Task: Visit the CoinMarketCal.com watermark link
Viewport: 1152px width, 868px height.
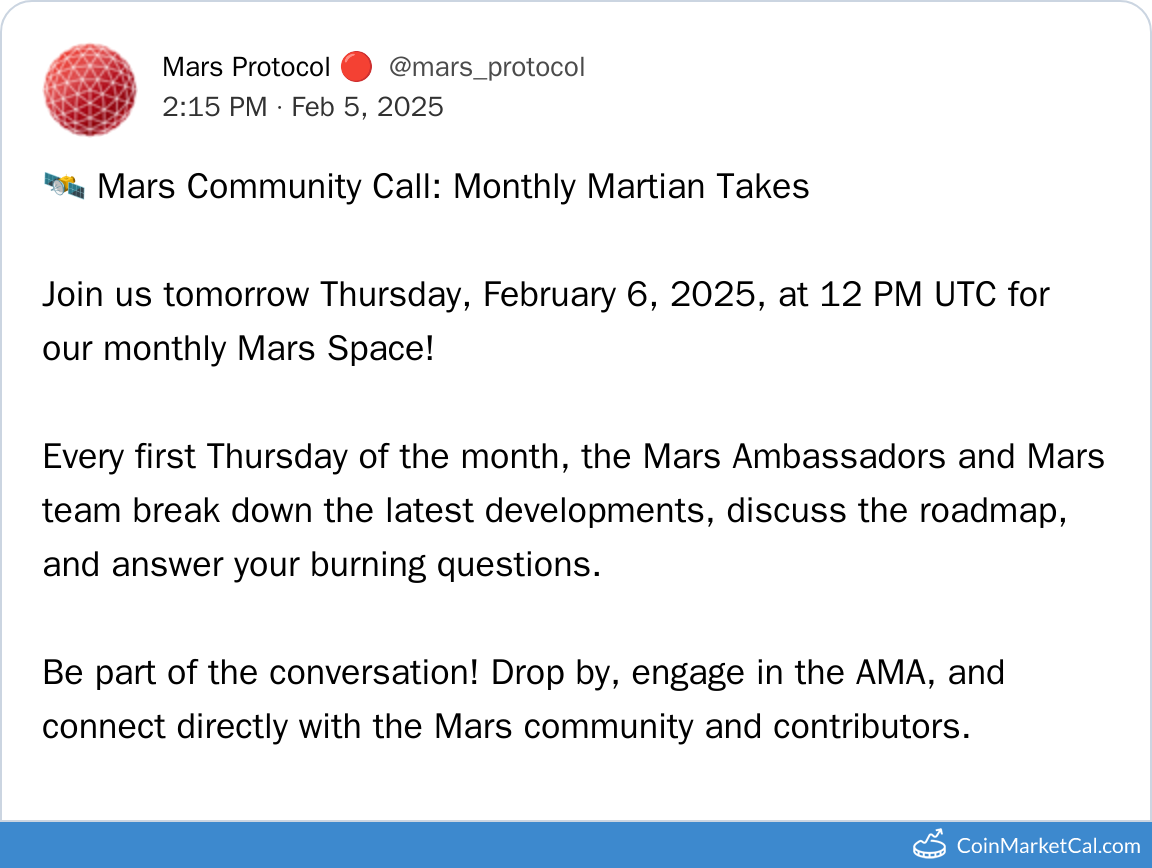Action: click(x=1048, y=846)
